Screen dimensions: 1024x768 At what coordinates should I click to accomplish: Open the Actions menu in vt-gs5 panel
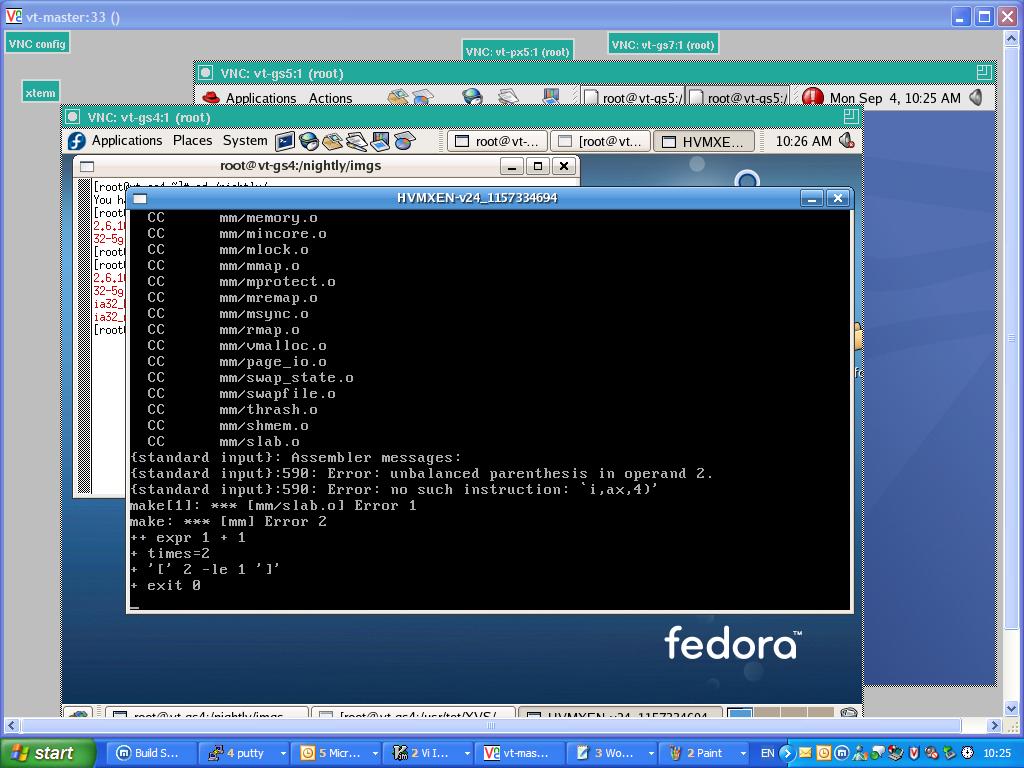(x=330, y=98)
